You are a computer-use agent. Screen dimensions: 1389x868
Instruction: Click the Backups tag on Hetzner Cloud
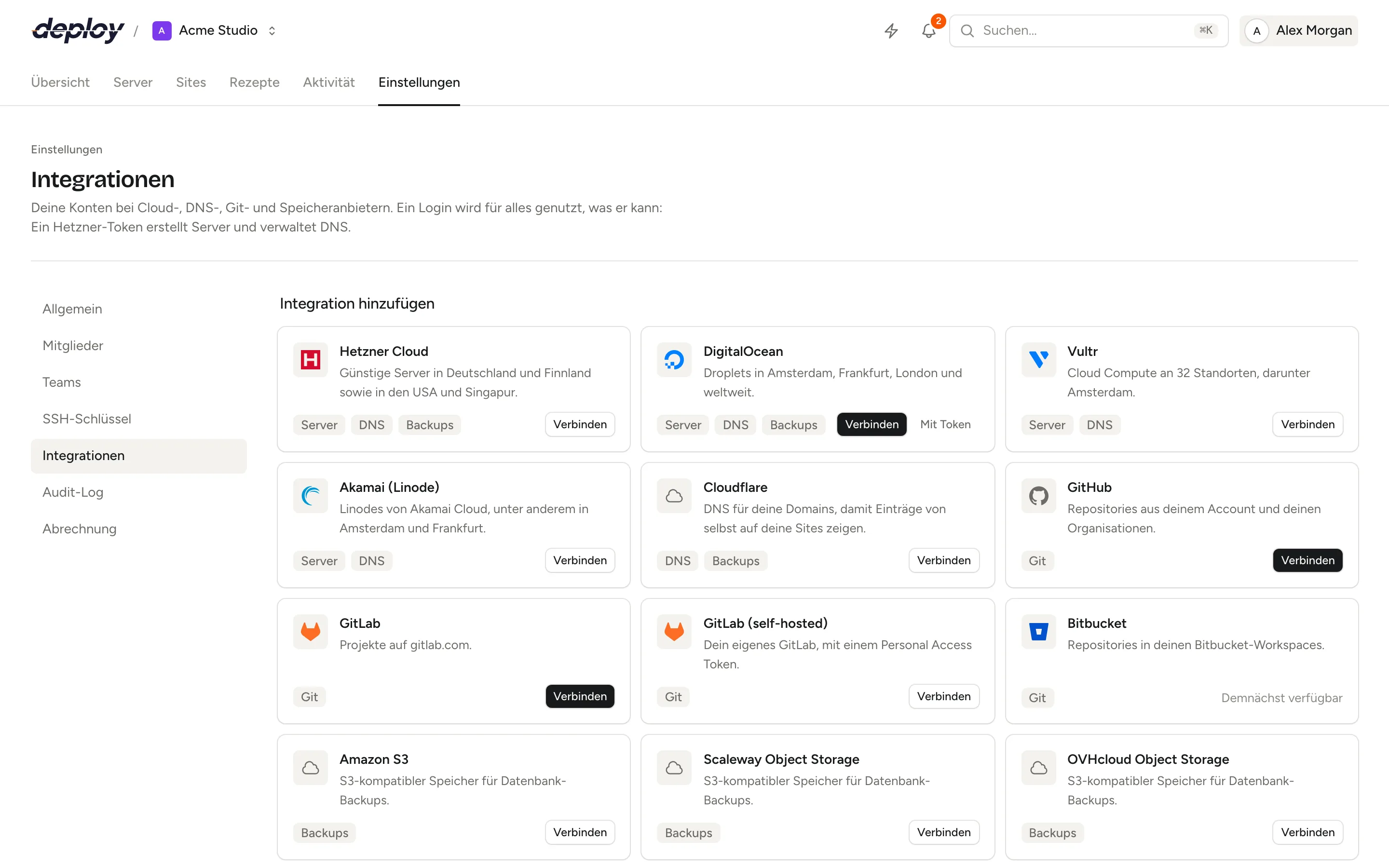point(429,425)
